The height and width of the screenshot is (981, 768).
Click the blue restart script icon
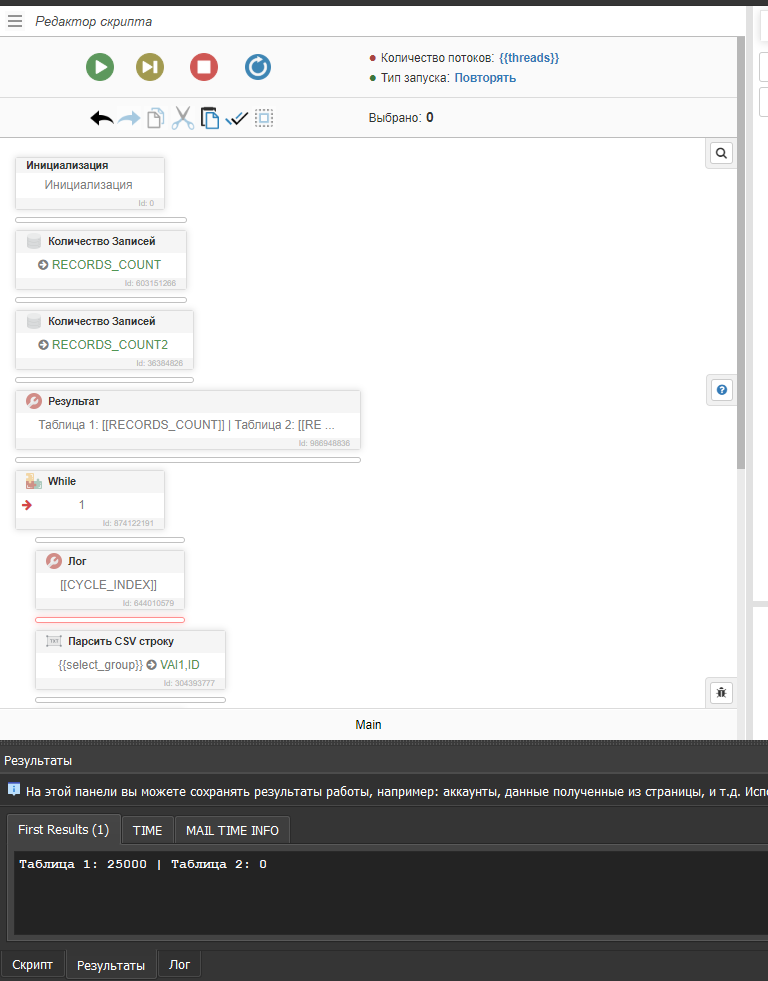[x=258, y=67]
